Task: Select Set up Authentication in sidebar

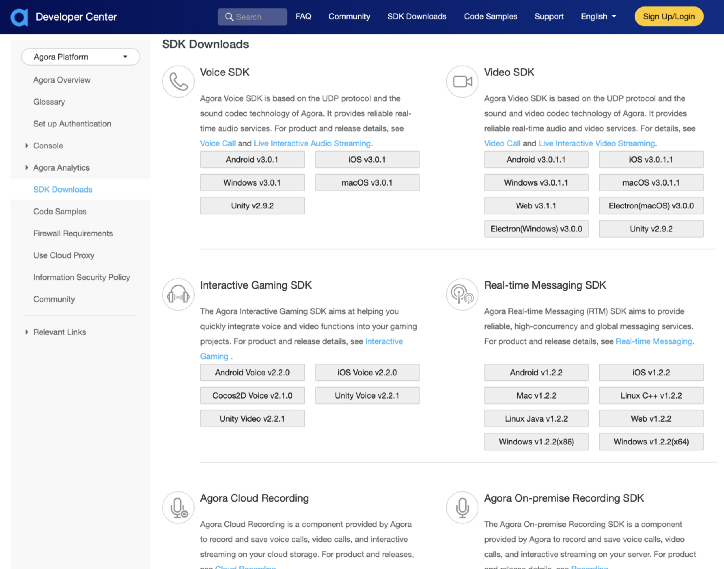Action: point(72,124)
